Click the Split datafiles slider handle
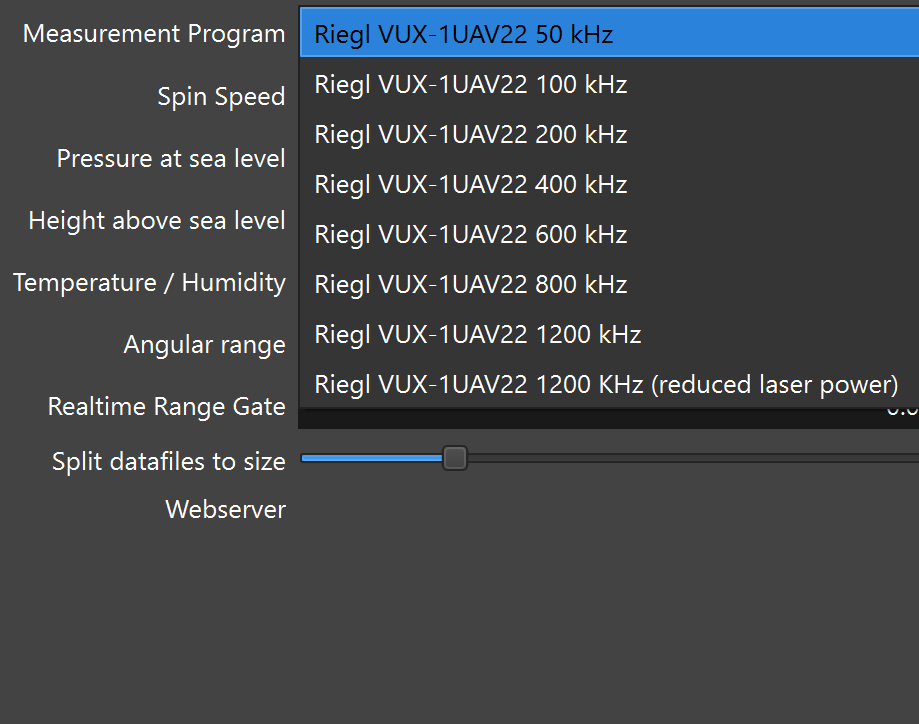Viewport: 919px width, 724px height. click(455, 458)
